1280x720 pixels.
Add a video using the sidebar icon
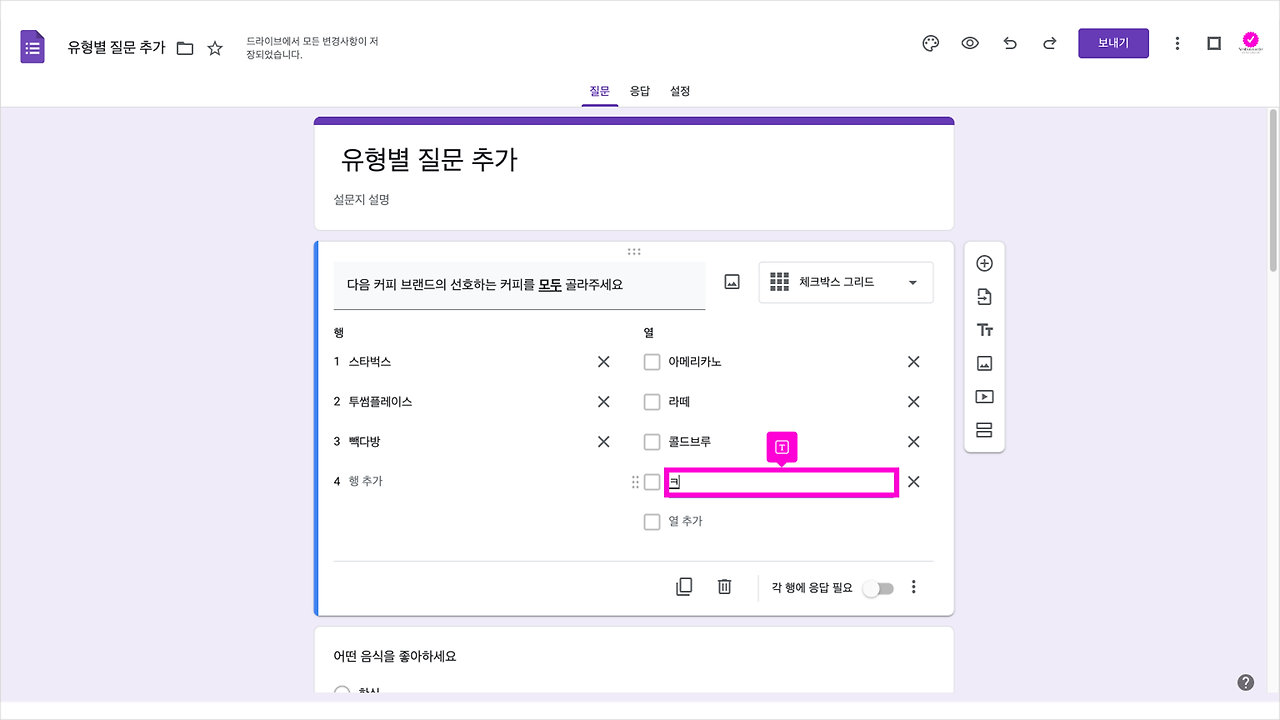coord(984,396)
